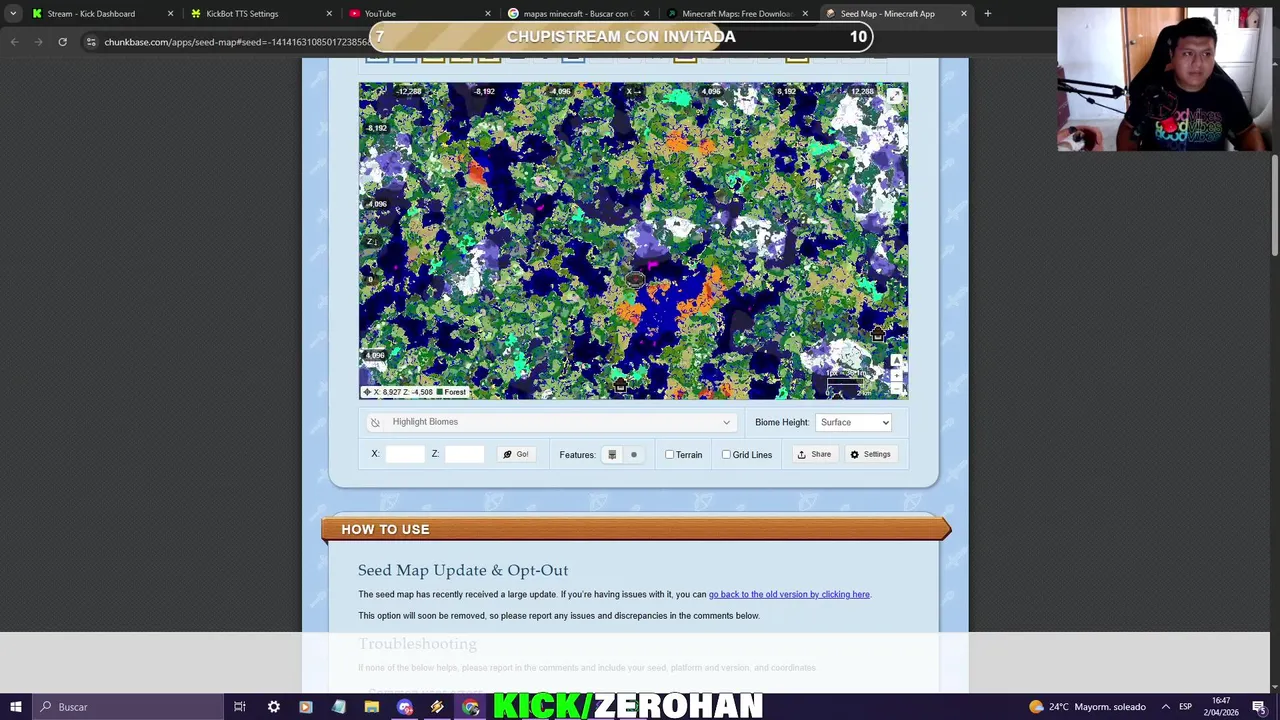Click the Z coordinate input field
The image size is (1280, 720).
point(464,454)
